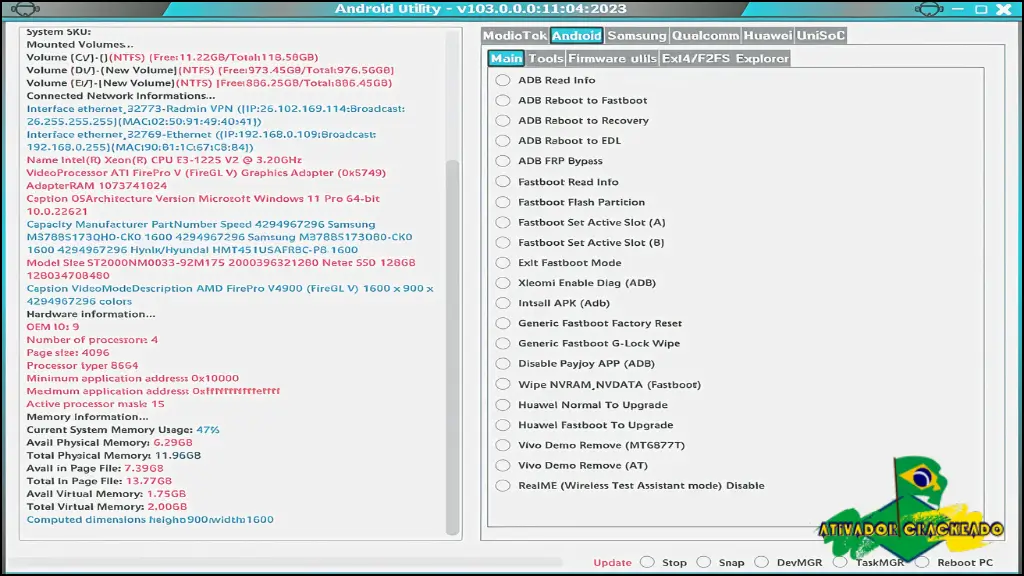Select Fastboot Set Active Slot (A)
This screenshot has height=576, width=1024.
(x=502, y=222)
